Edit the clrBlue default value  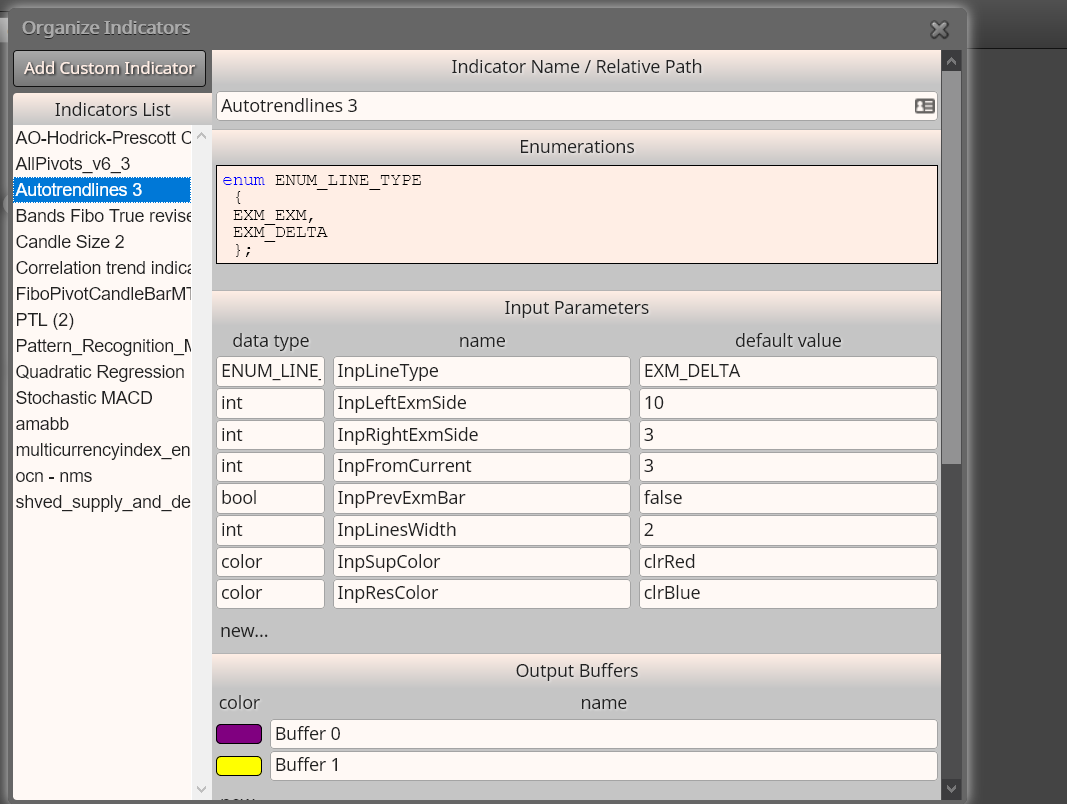[788, 593]
